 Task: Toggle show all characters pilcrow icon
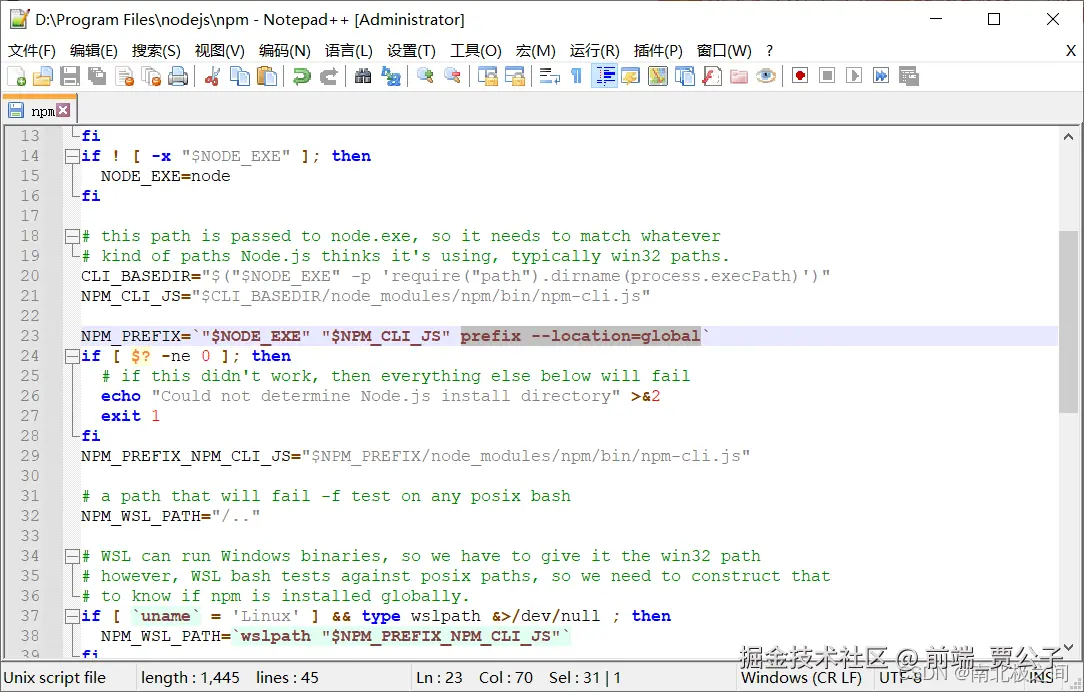(x=577, y=76)
